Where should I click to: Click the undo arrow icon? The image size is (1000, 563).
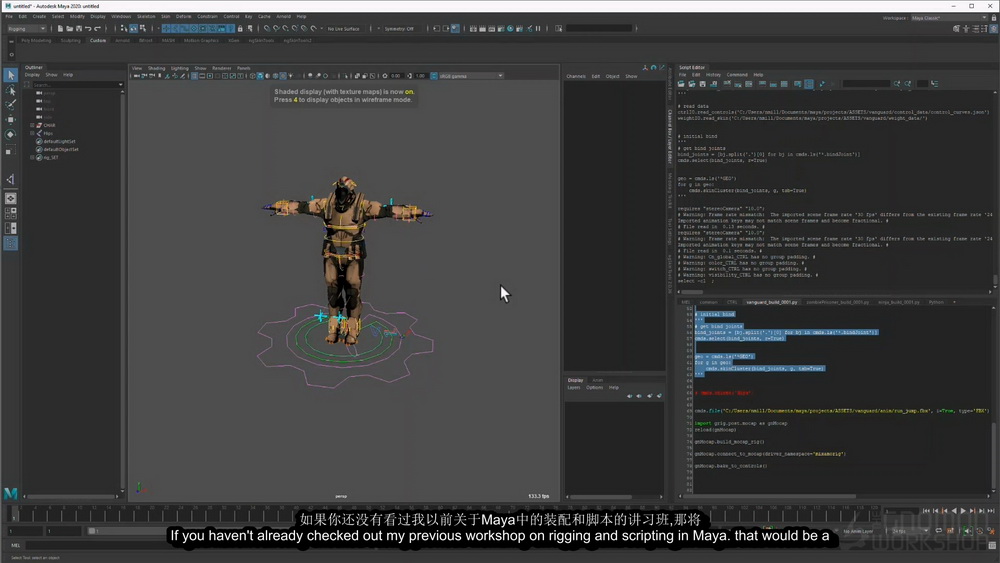coord(88,29)
